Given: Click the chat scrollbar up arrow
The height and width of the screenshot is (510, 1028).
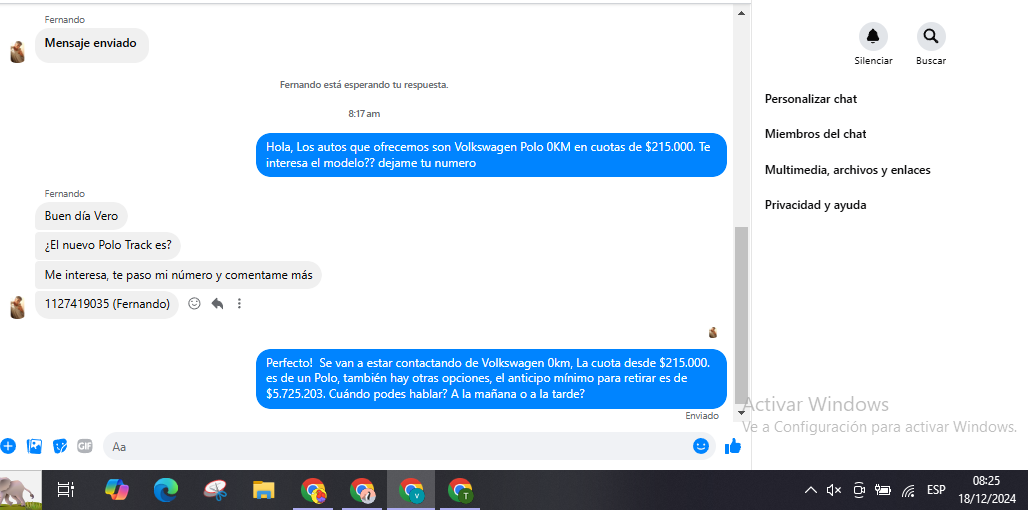Looking at the screenshot, I should [741, 12].
